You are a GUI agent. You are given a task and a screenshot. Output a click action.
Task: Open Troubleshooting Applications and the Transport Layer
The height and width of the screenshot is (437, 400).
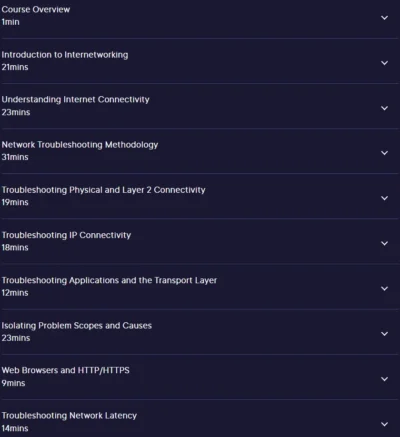click(109, 281)
